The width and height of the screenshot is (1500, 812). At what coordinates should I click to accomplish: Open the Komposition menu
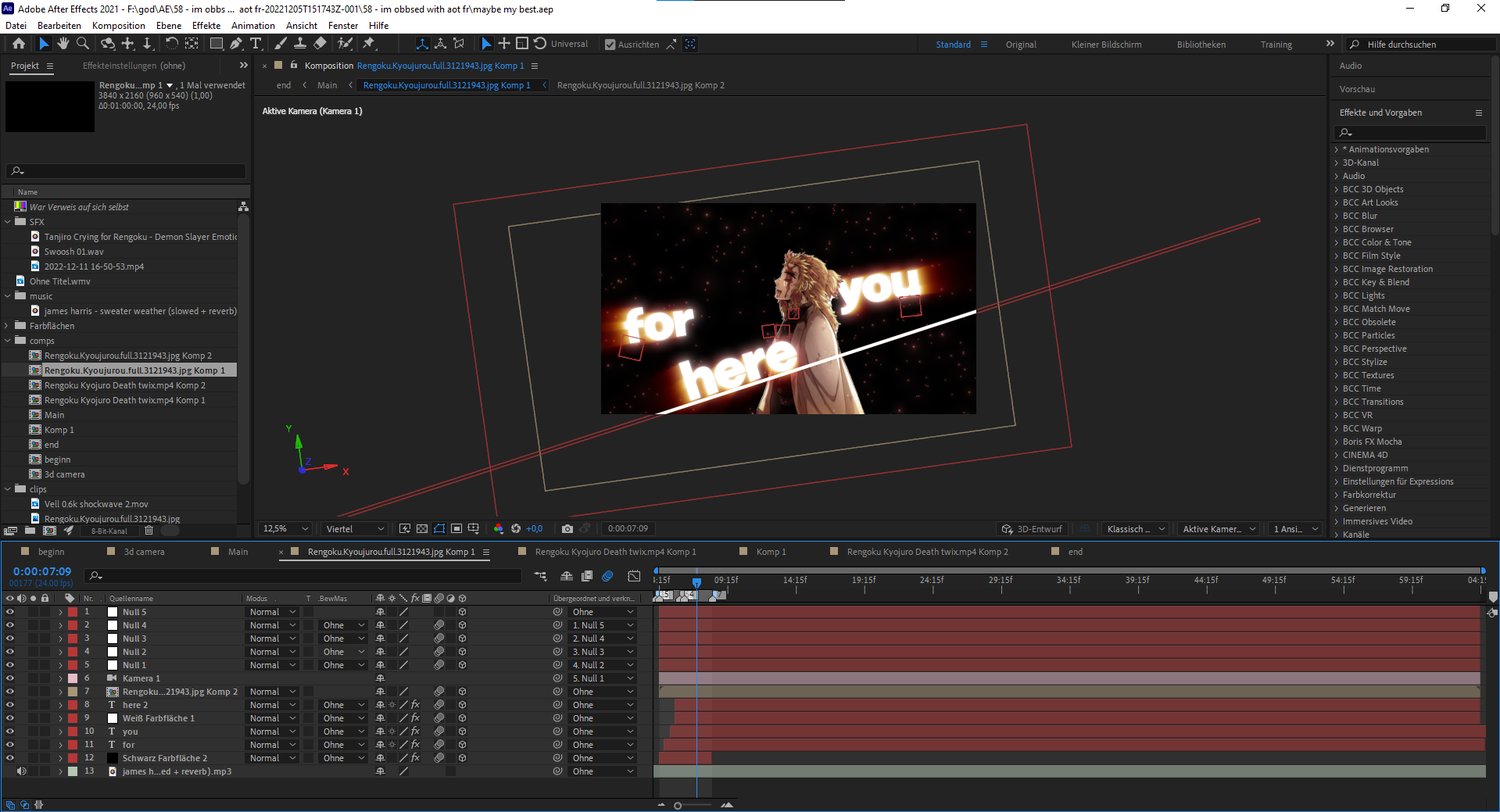coord(119,25)
